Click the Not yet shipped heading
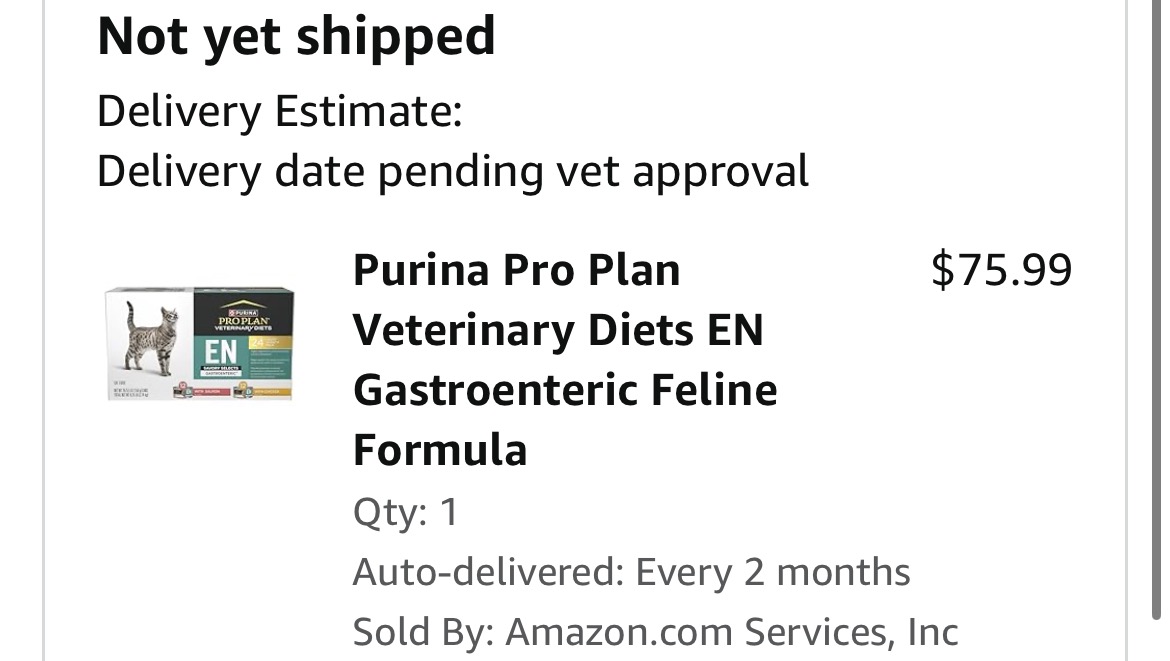 coord(296,37)
